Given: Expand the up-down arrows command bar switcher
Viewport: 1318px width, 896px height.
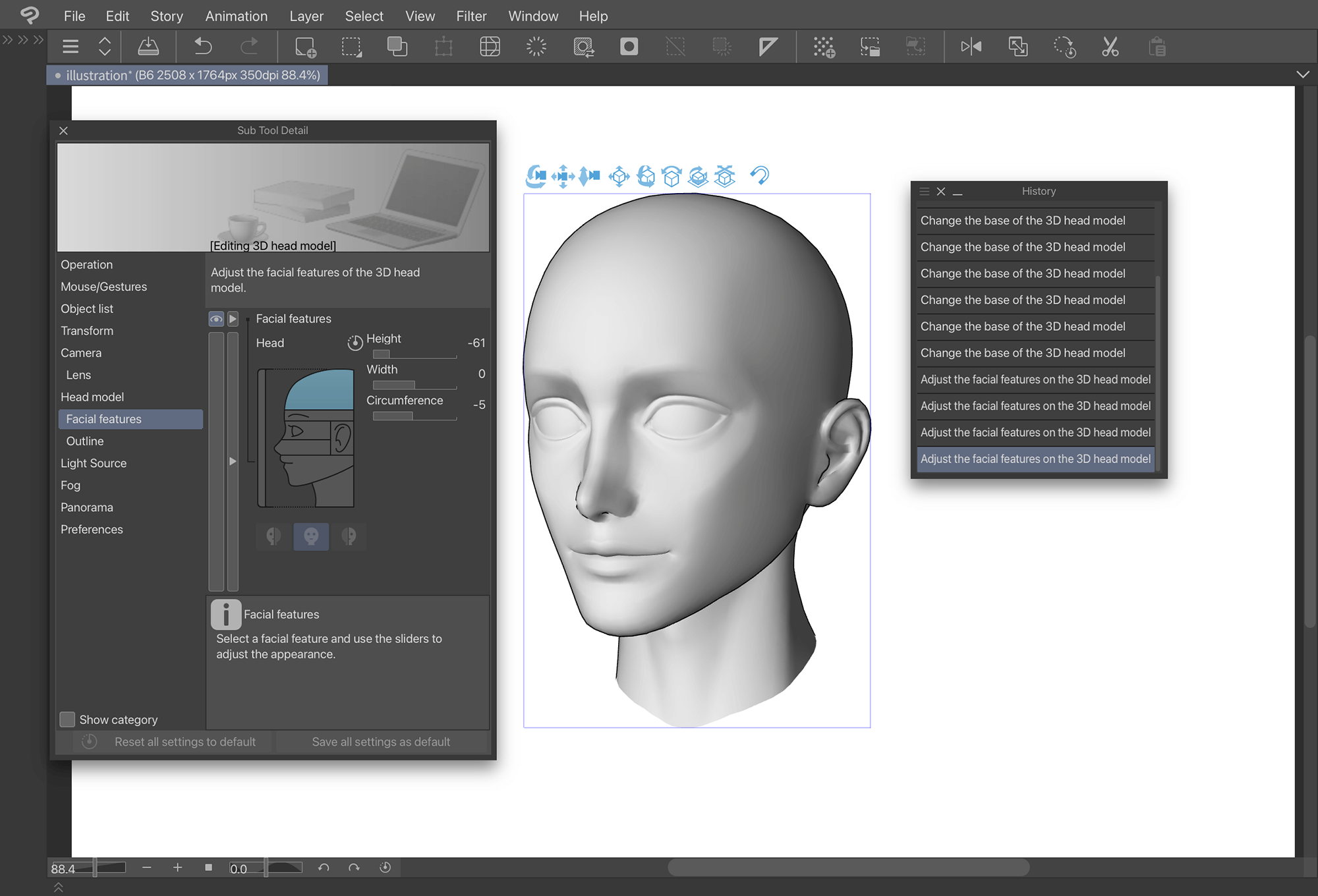Looking at the screenshot, I should point(105,47).
